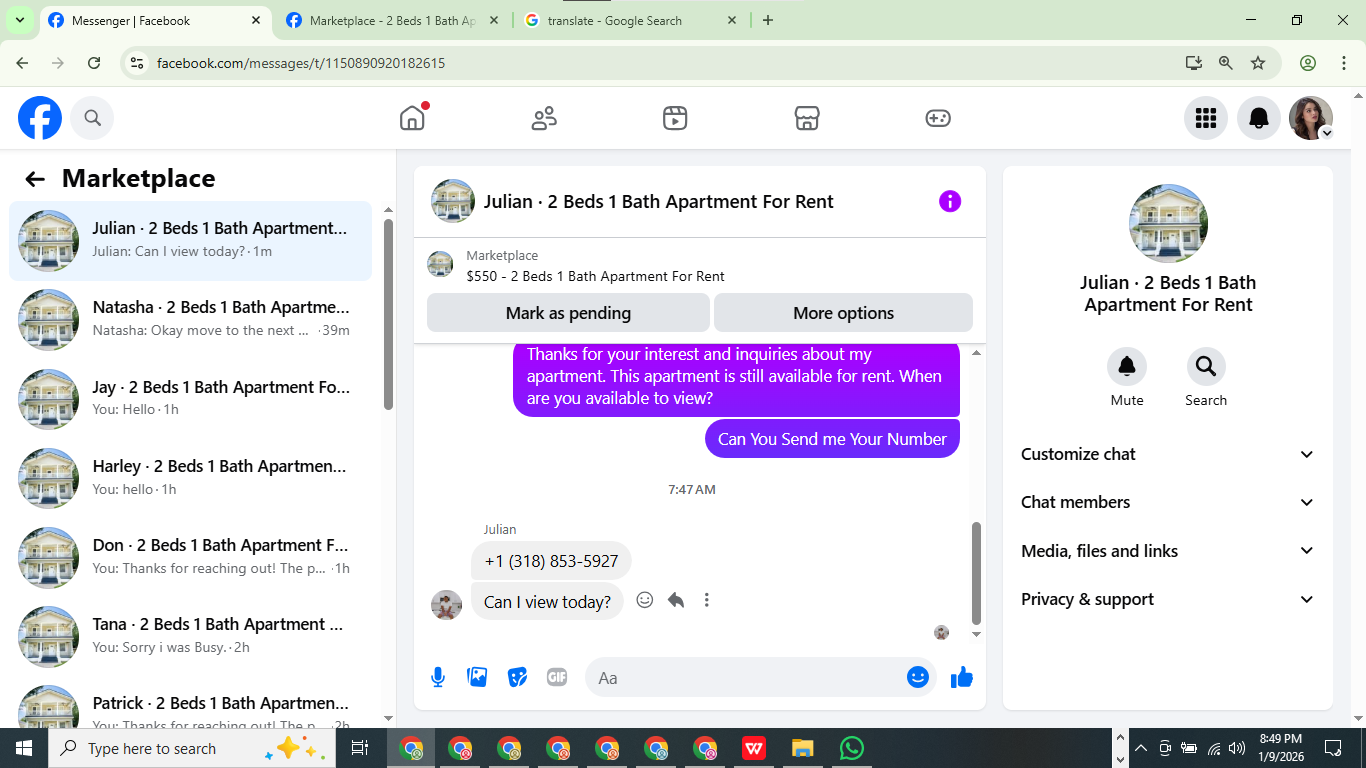
Task: Open Julian conversation in the list
Action: tap(190, 241)
